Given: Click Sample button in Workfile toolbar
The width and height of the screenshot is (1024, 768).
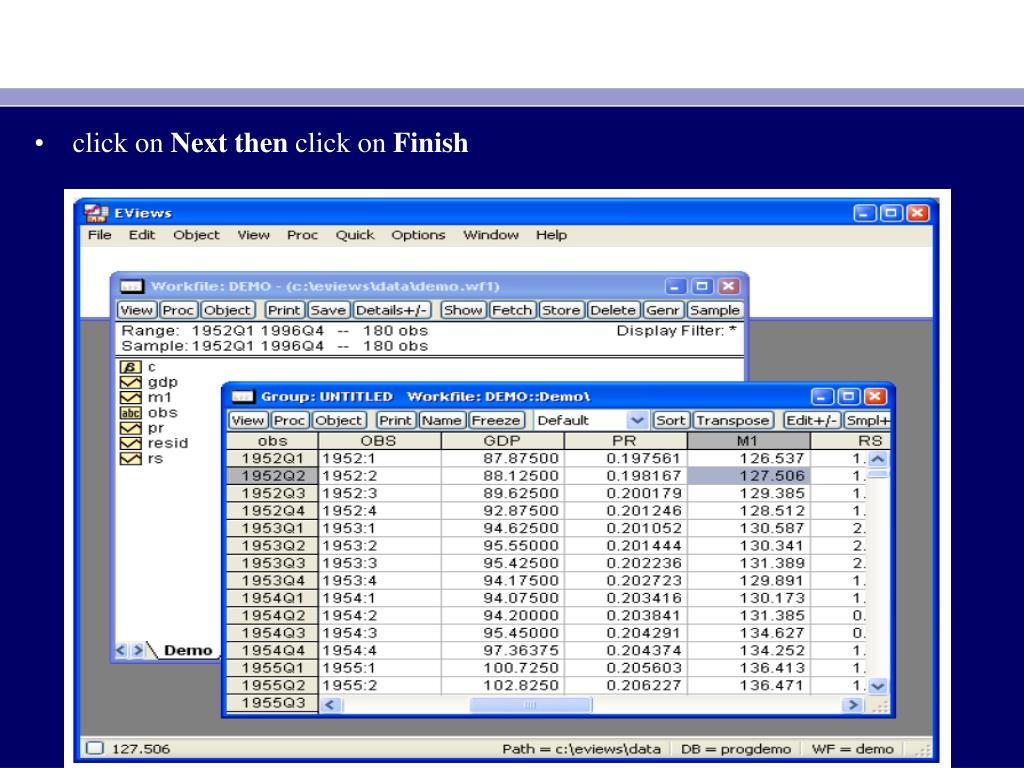Looking at the screenshot, I should click(714, 310).
